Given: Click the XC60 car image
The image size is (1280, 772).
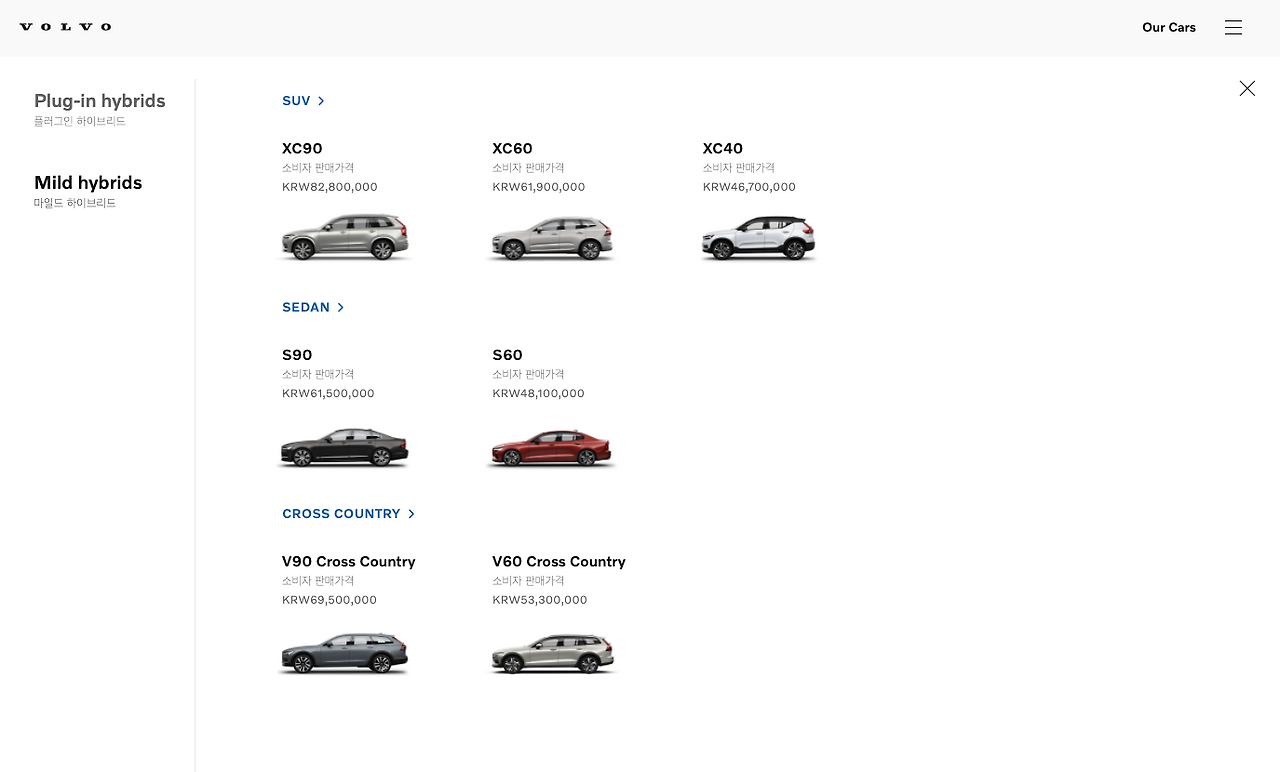Looking at the screenshot, I should click(x=552, y=238).
